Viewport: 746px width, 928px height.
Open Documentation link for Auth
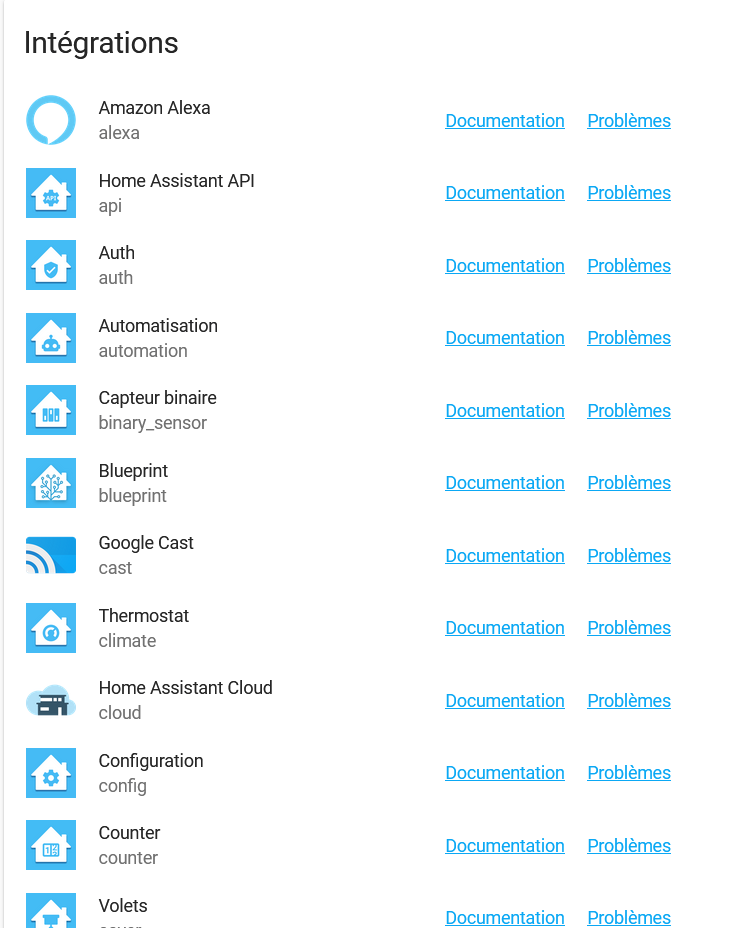click(x=504, y=266)
